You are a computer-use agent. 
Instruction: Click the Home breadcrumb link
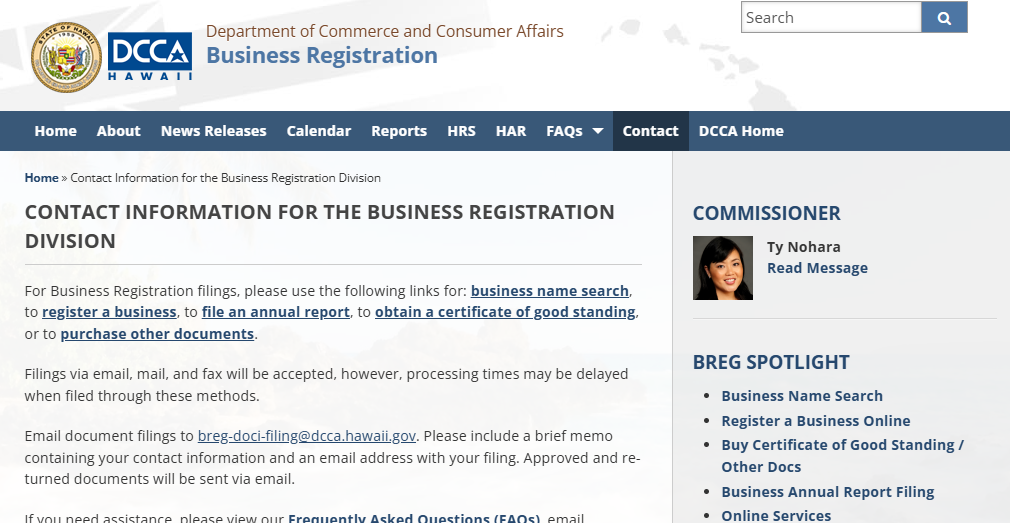[x=42, y=178]
